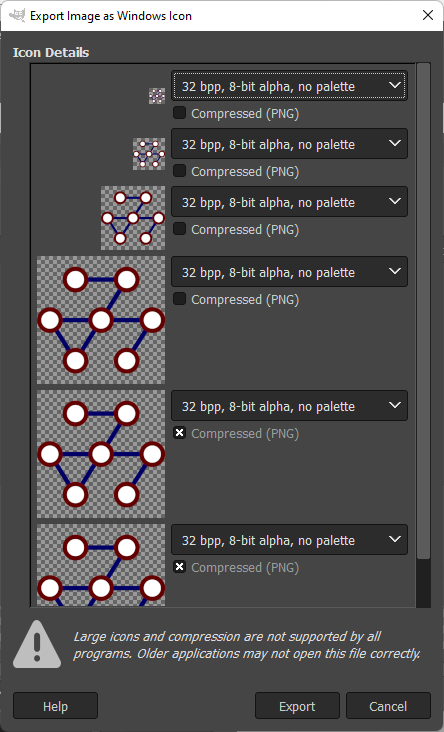This screenshot has height=732, width=444.
Task: Click the fifth large icon preview
Action: pyautogui.click(x=101, y=454)
